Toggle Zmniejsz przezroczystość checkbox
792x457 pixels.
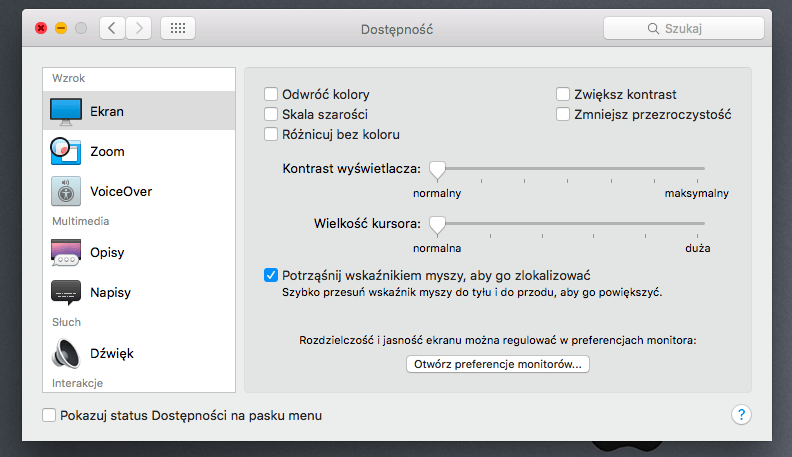pyautogui.click(x=563, y=115)
